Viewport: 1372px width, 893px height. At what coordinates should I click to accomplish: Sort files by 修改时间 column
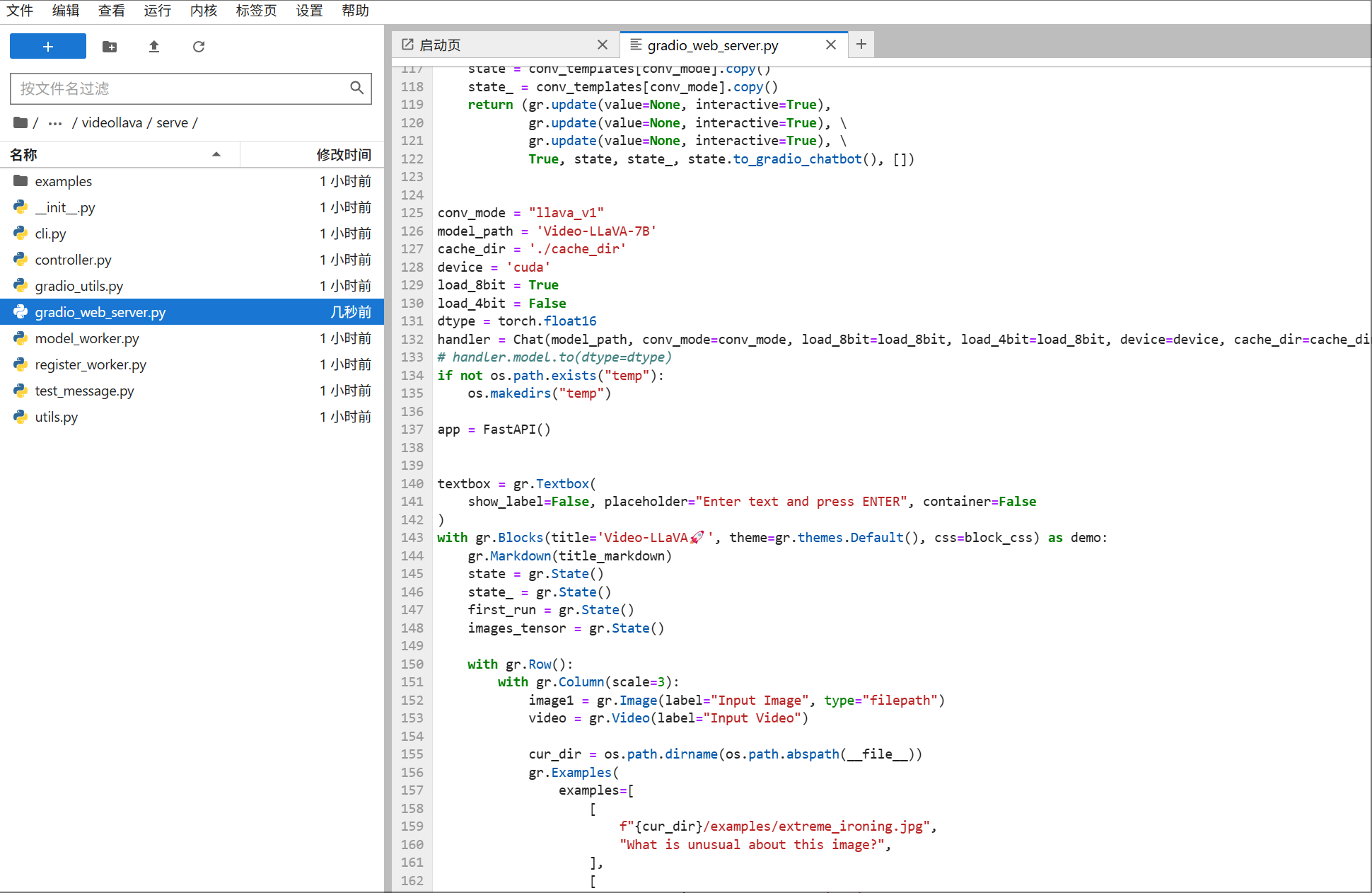pyautogui.click(x=343, y=154)
